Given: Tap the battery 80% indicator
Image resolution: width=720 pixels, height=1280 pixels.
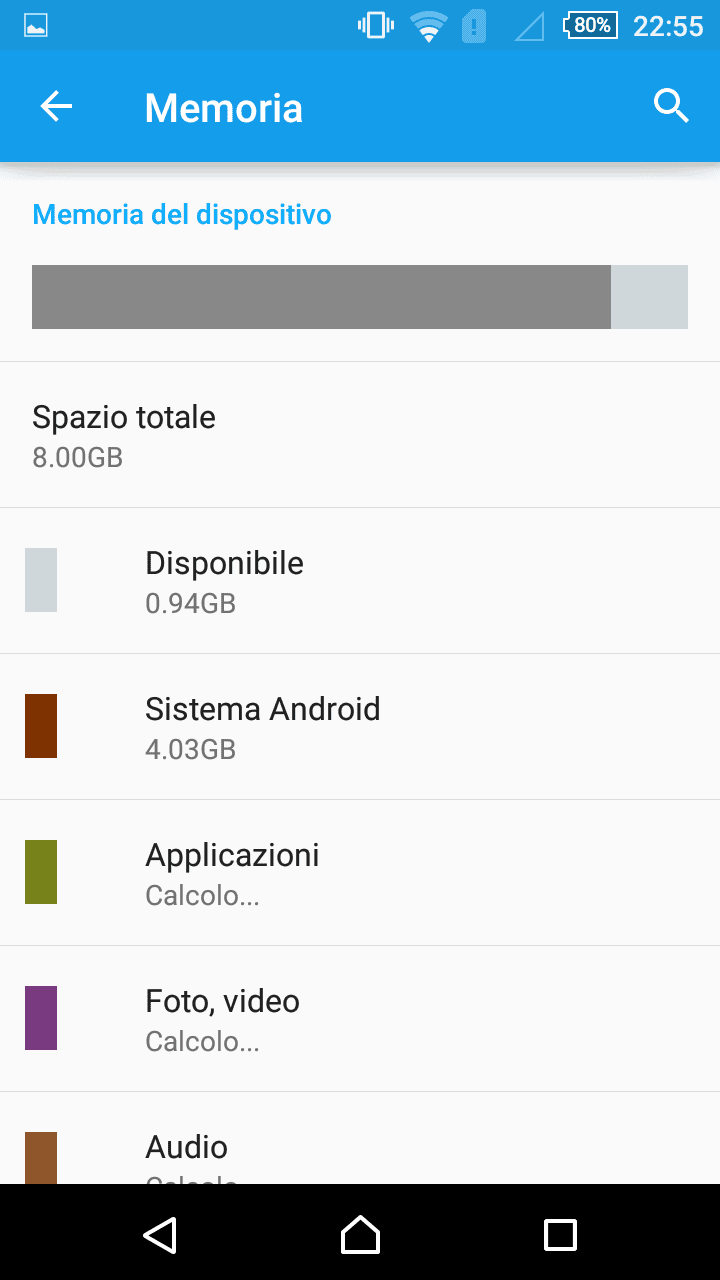Looking at the screenshot, I should (x=591, y=26).
